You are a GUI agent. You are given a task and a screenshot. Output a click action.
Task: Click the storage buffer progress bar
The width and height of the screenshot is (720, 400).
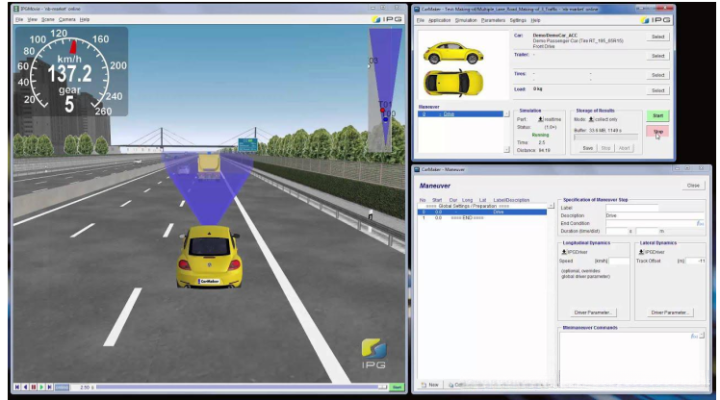pos(606,137)
